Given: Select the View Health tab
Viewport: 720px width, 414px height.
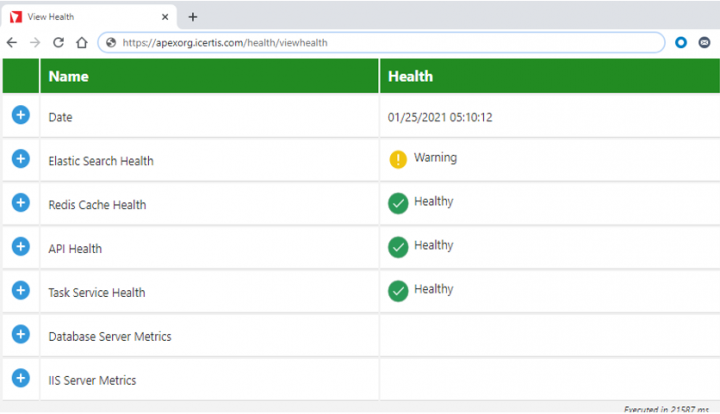Looking at the screenshot, I should (x=85, y=16).
